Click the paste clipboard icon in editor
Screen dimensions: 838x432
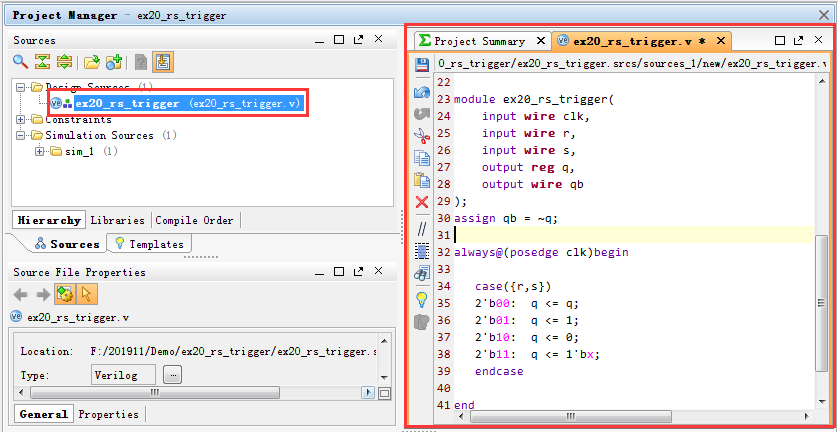click(x=422, y=181)
